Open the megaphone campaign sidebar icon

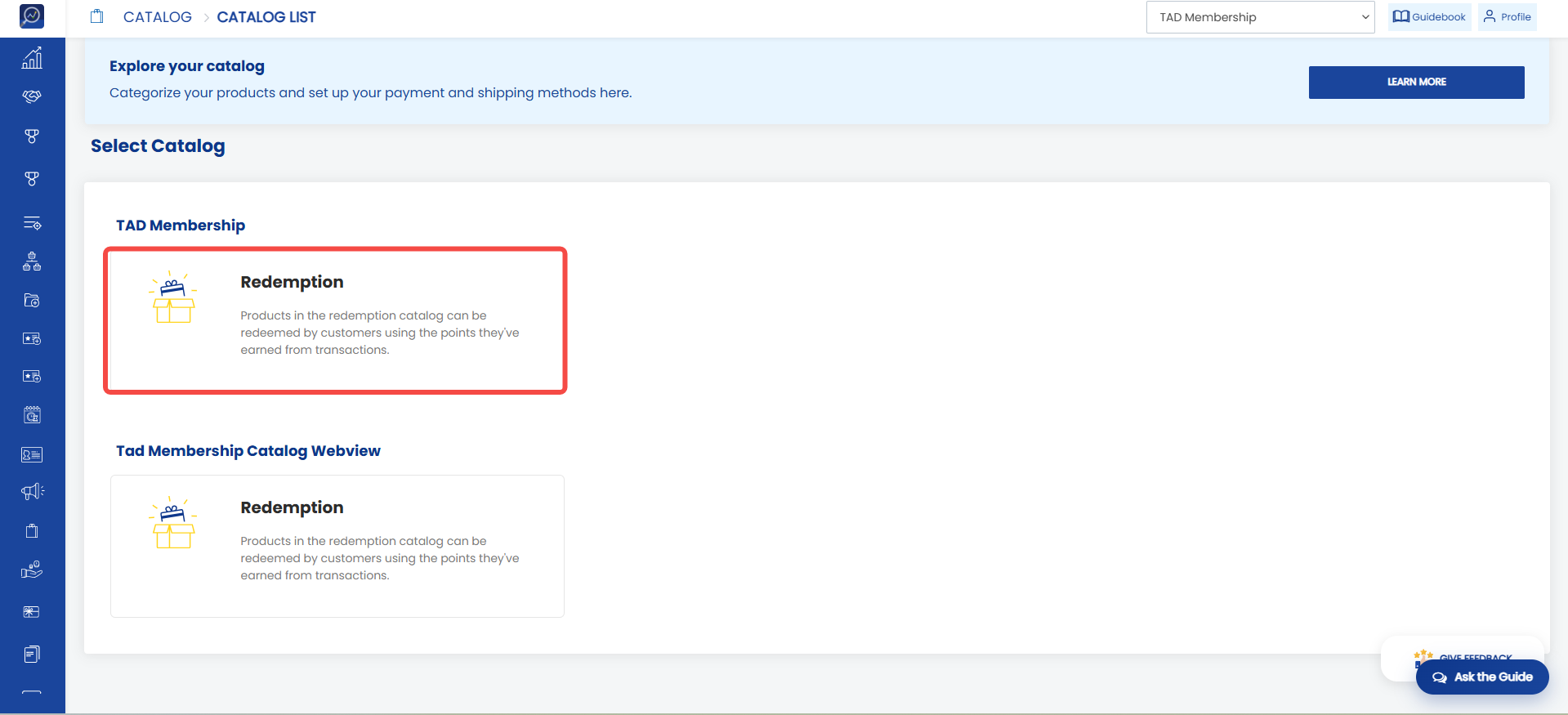32,491
